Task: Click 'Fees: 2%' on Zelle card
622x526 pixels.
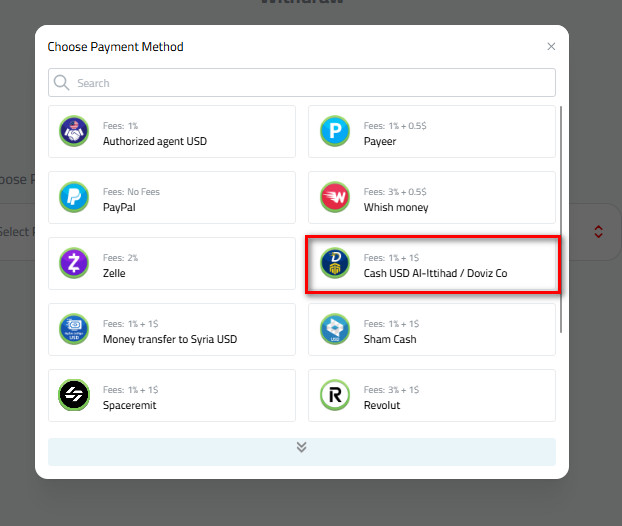Action: pyautogui.click(x=120, y=257)
